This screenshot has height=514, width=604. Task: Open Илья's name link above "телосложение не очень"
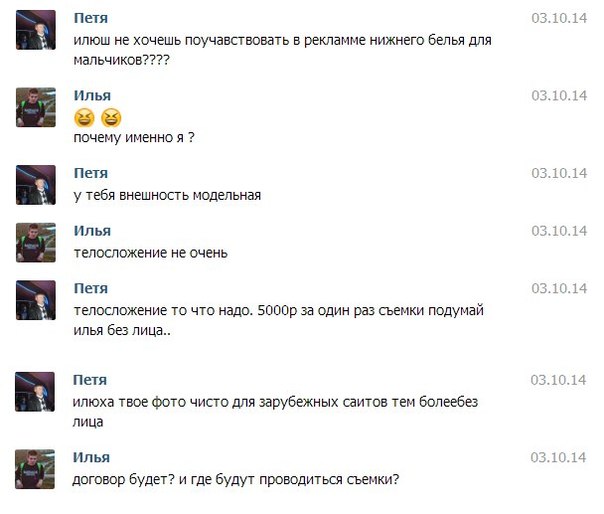(94, 230)
